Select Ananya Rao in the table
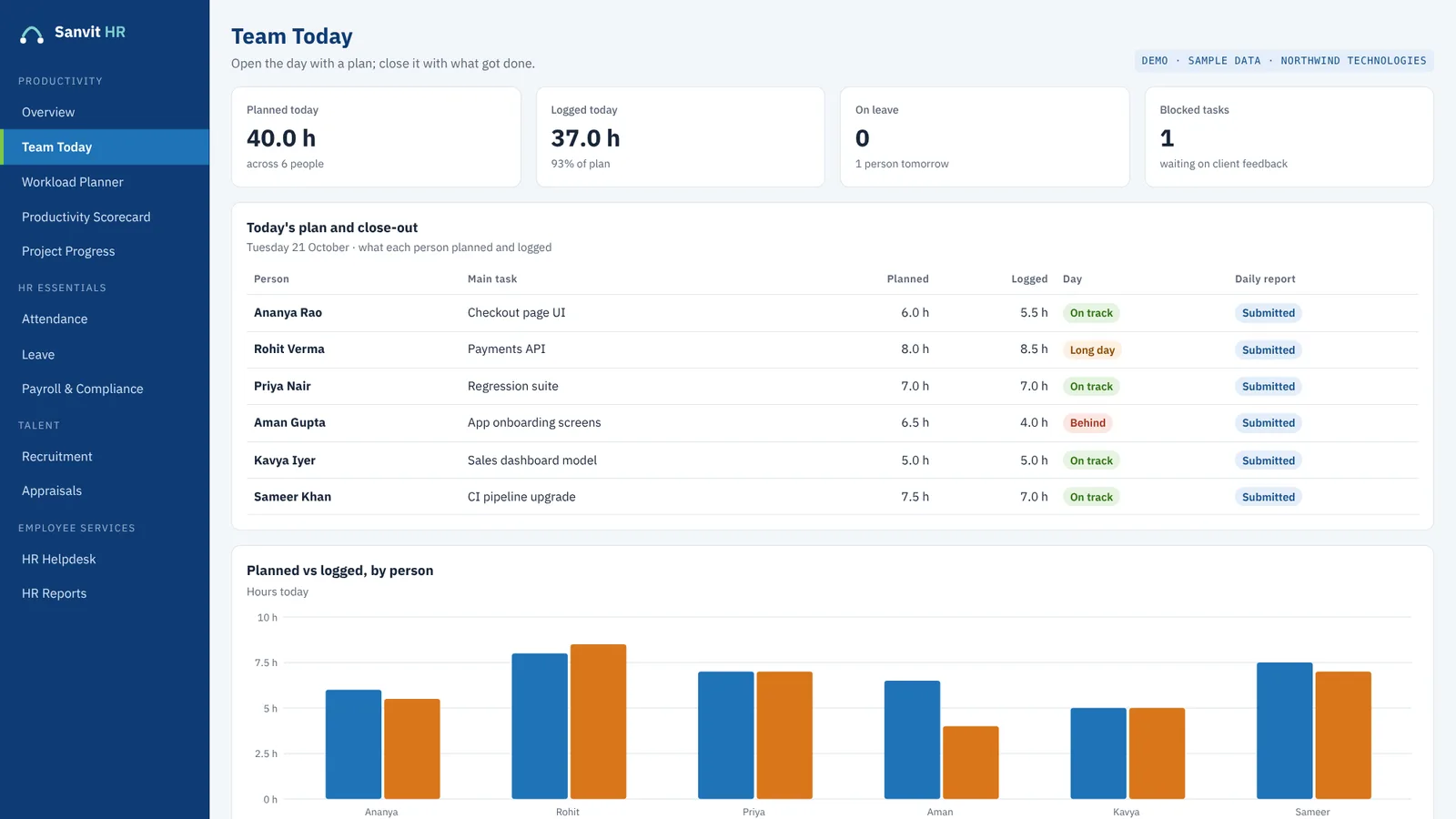The image size is (1456, 819). [x=288, y=312]
